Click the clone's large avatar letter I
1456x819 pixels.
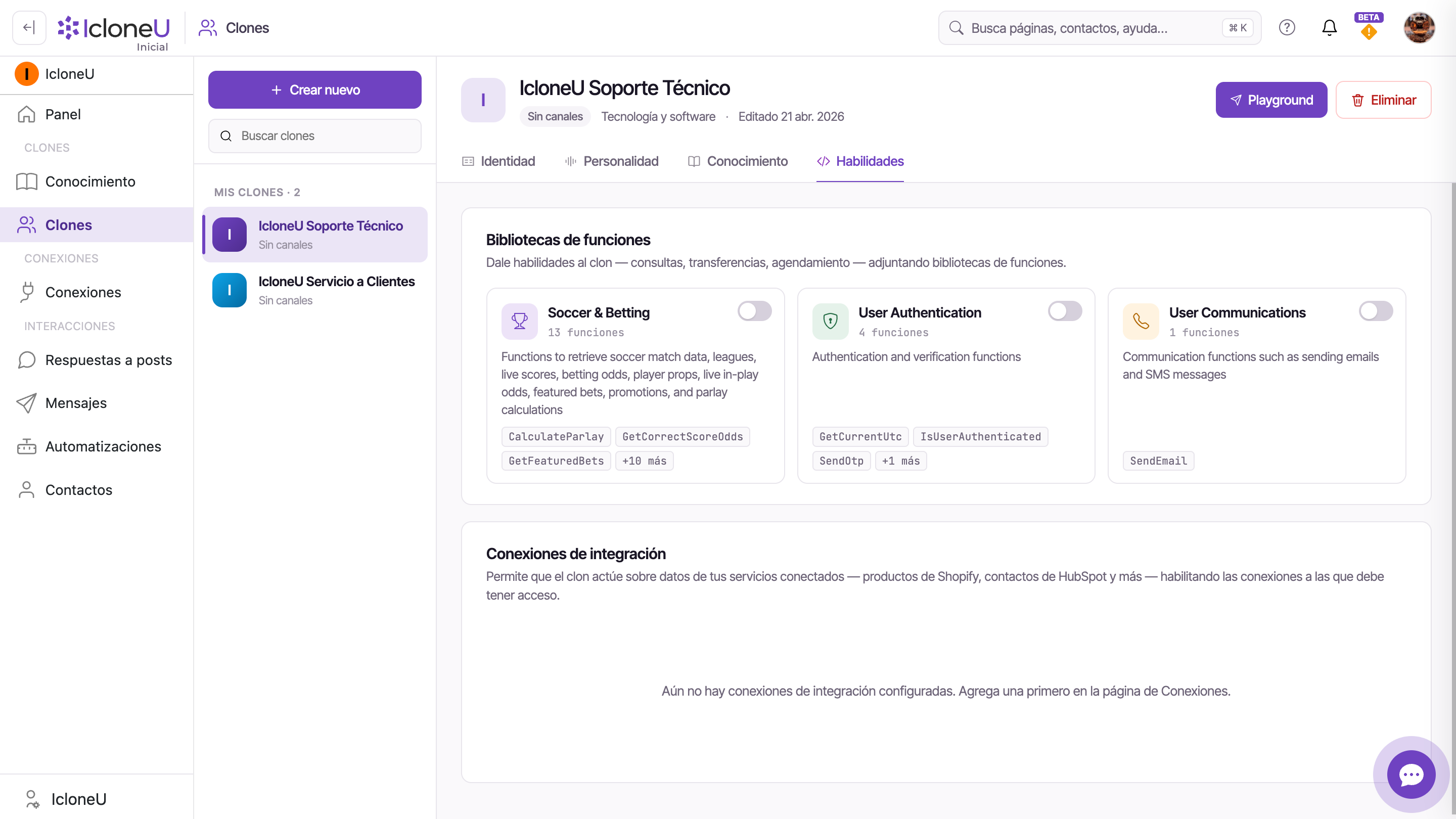point(483,100)
